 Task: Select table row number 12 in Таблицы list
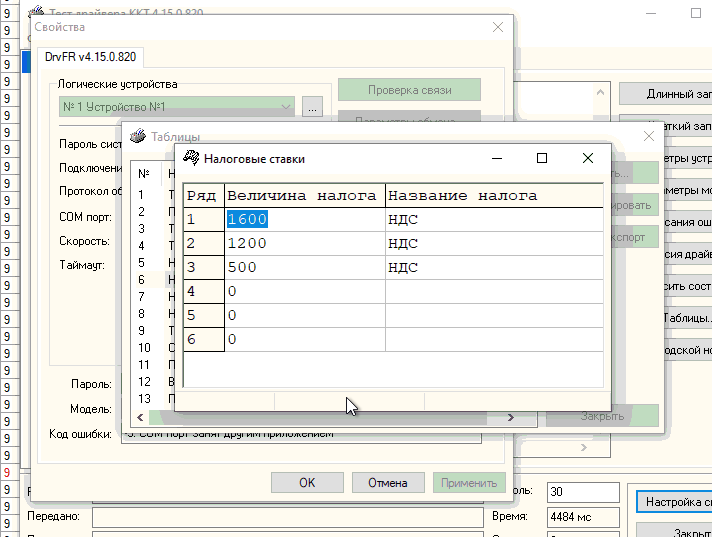click(x=144, y=382)
